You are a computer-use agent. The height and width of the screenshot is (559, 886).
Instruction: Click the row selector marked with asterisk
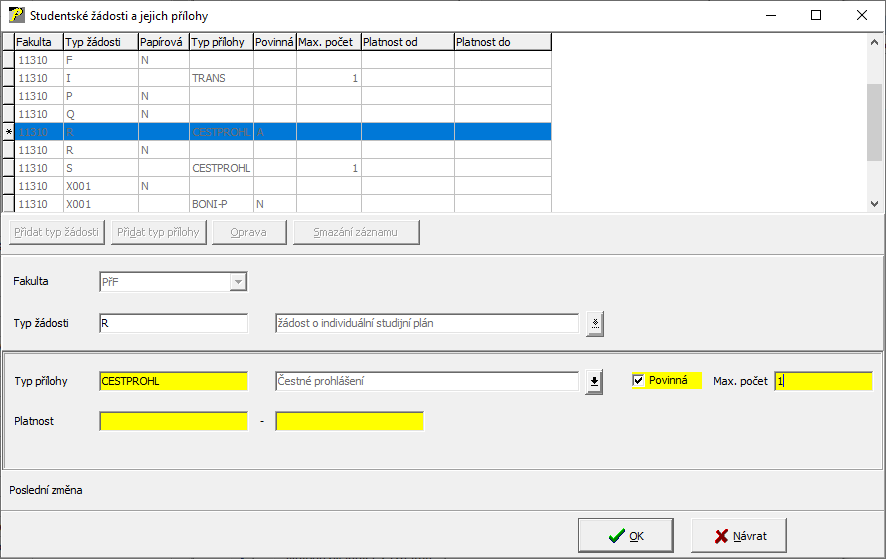click(x=9, y=132)
